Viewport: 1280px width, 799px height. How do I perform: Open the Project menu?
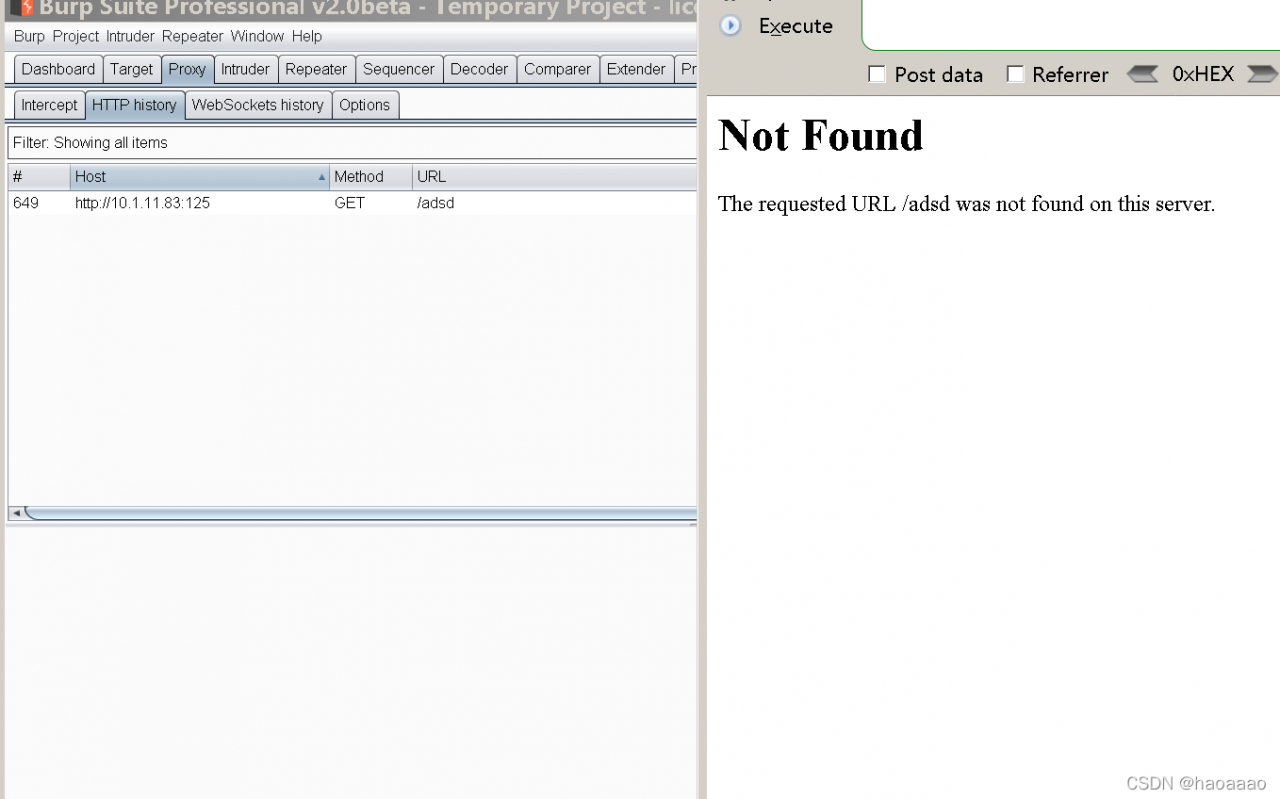point(76,36)
